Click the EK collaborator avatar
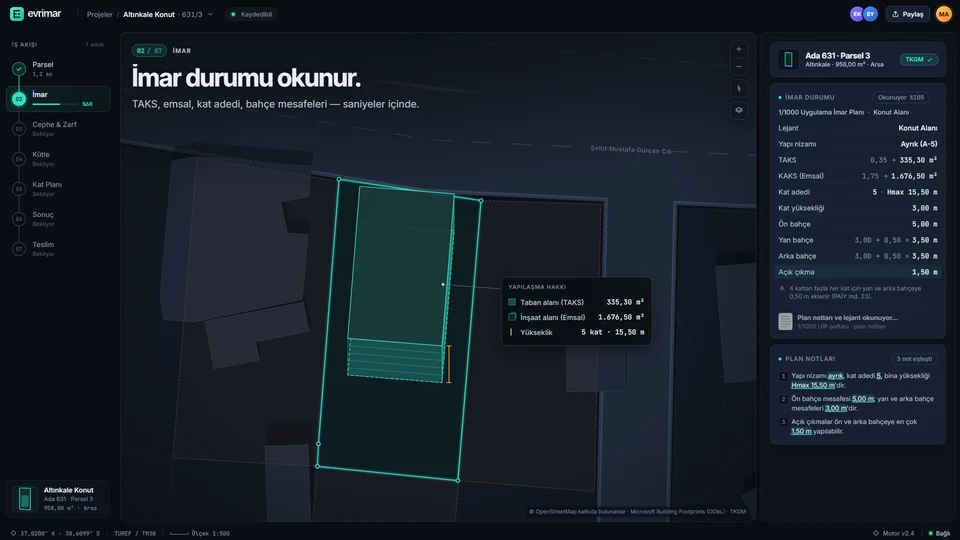 pyautogui.click(x=857, y=14)
